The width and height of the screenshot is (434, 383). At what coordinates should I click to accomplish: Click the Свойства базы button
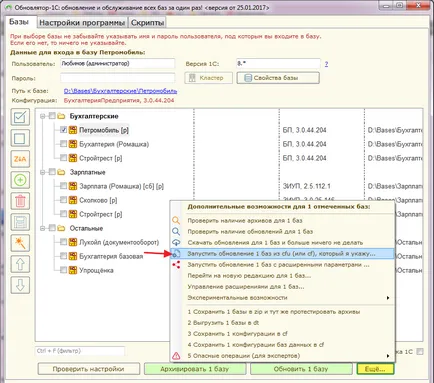(x=278, y=78)
